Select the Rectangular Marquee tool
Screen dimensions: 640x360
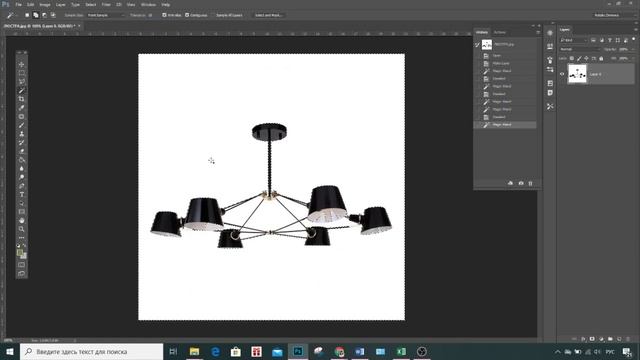tap(22, 73)
